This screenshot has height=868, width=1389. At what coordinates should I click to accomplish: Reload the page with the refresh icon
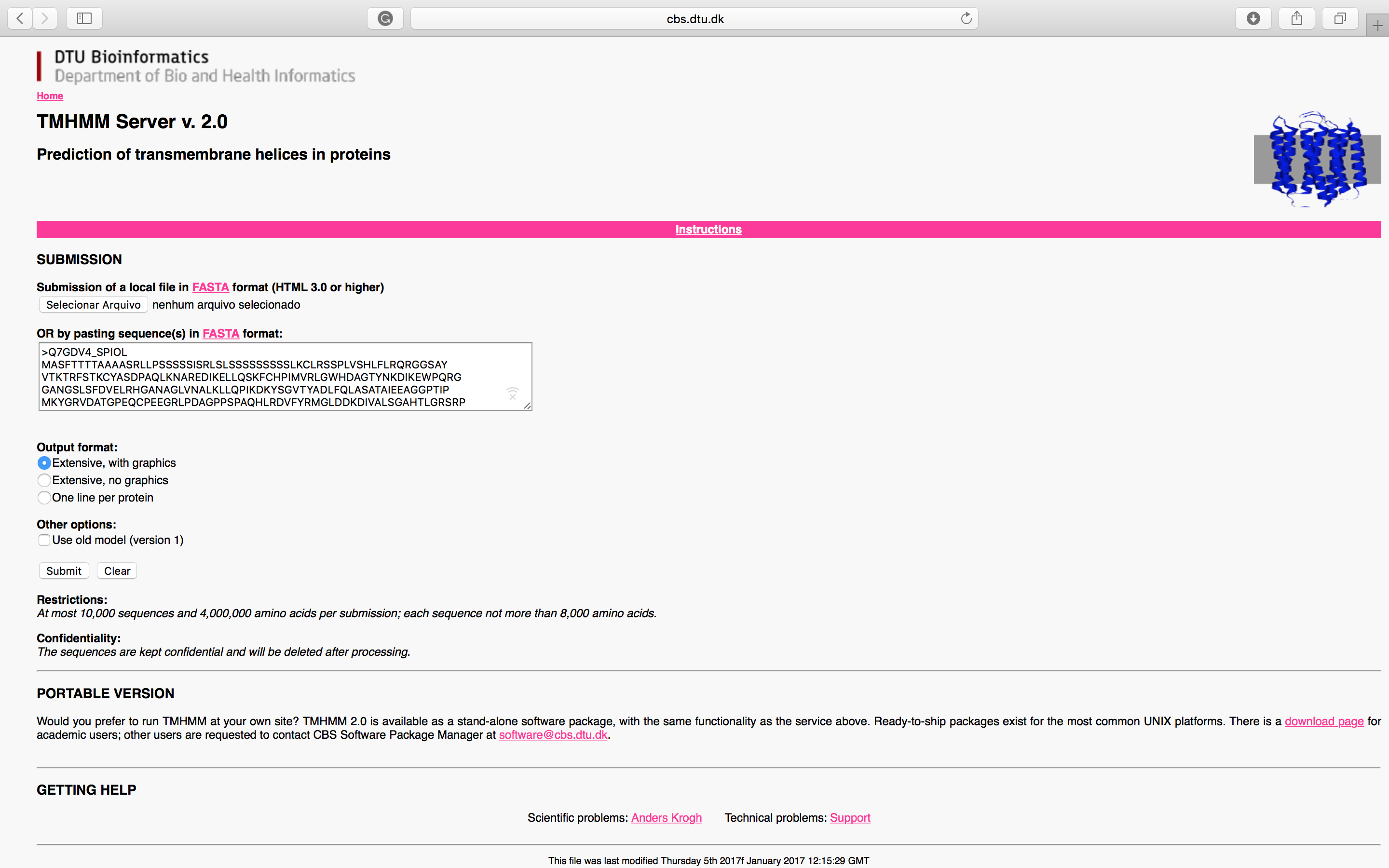pos(966,18)
